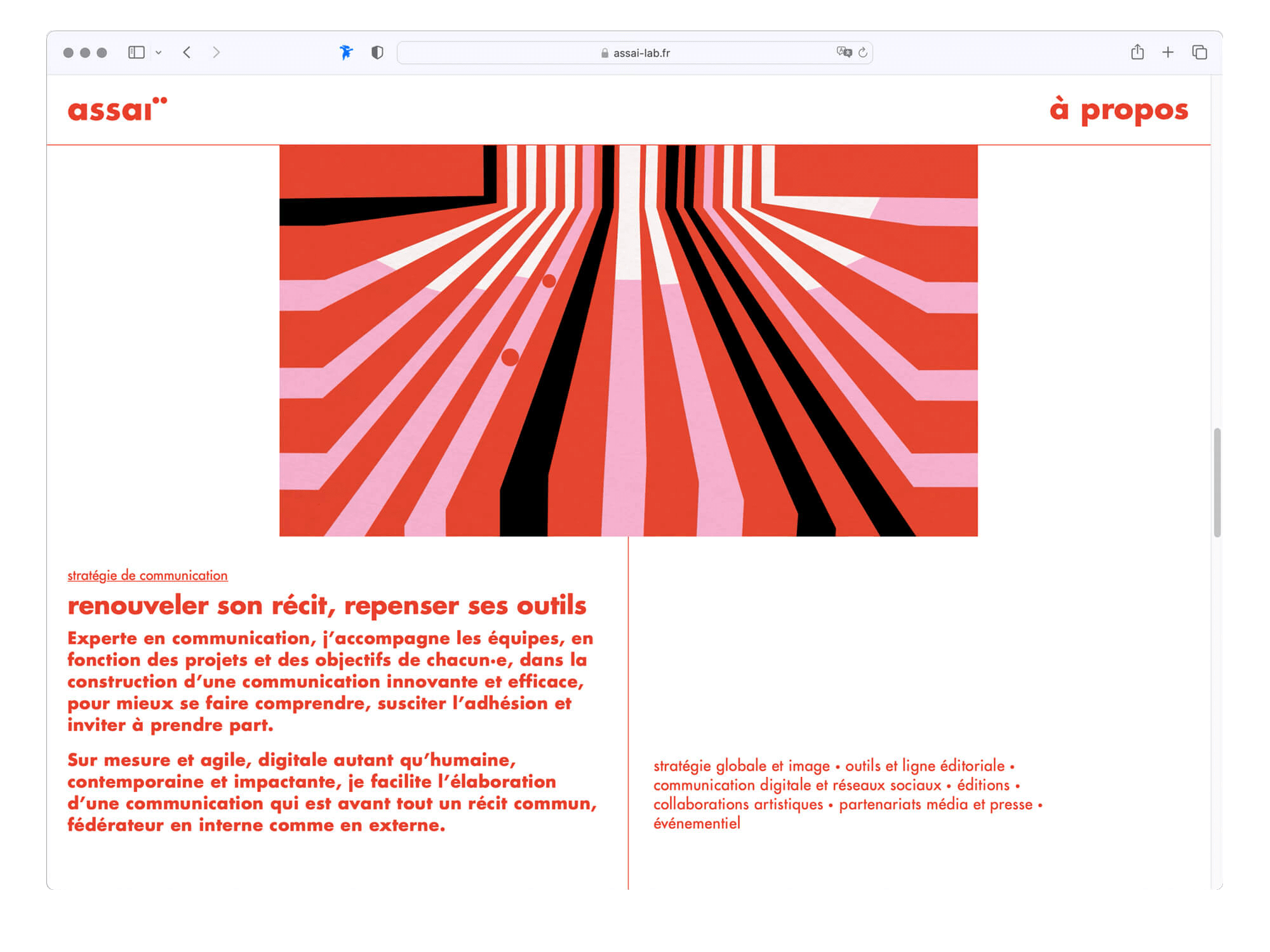This screenshot has width=1270, height=952.
Task: Open the privacy report shield icon
Action: [x=377, y=52]
